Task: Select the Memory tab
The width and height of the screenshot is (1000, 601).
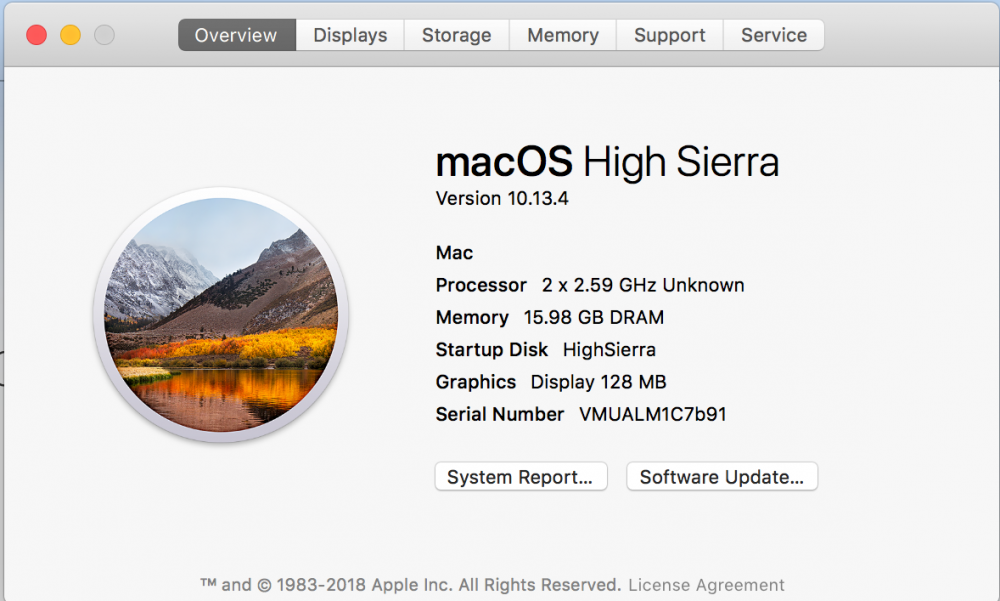Action: [x=562, y=35]
